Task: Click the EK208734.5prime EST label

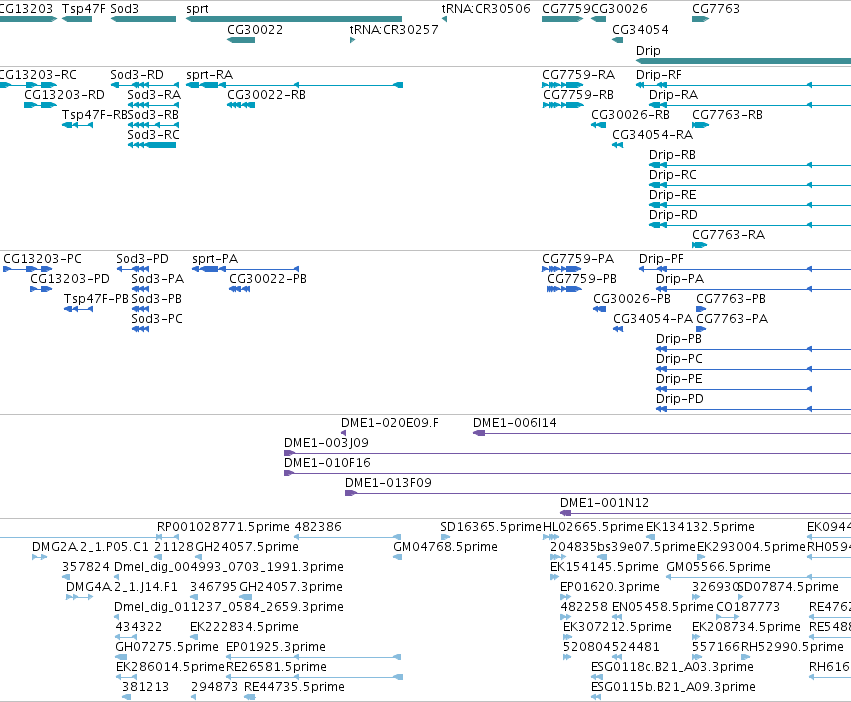Action: point(746,627)
